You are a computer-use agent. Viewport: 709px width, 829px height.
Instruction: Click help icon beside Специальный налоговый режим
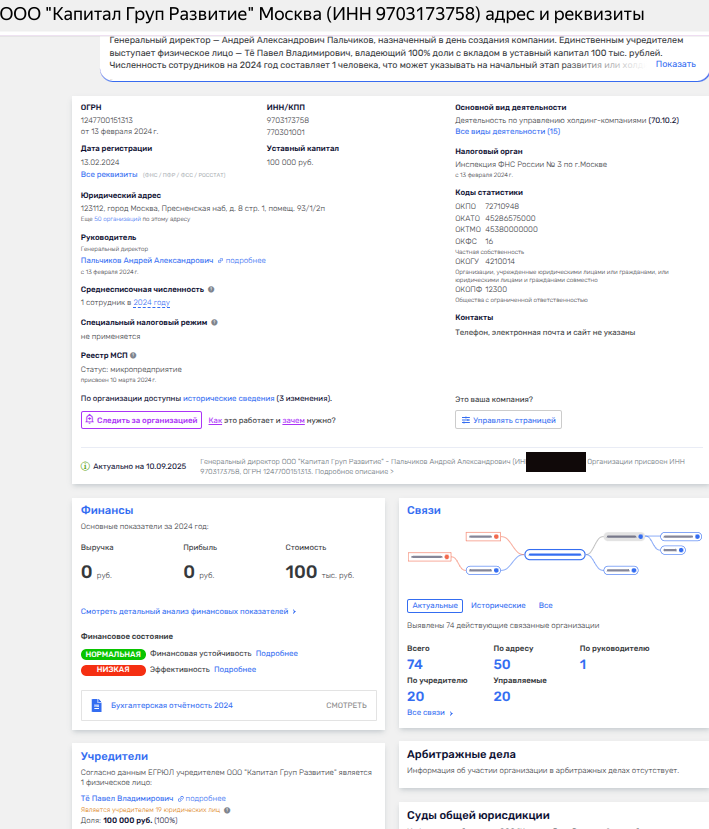[x=215, y=322]
